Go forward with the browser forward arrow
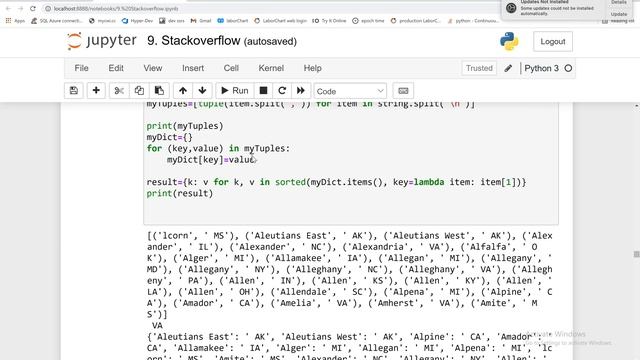 [x=20, y=8]
